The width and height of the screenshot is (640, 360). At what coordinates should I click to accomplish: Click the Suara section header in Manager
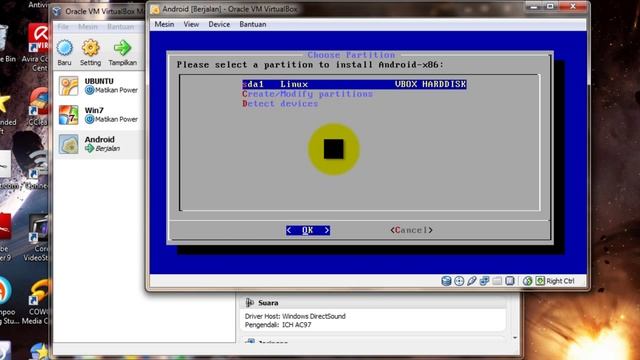(373, 303)
